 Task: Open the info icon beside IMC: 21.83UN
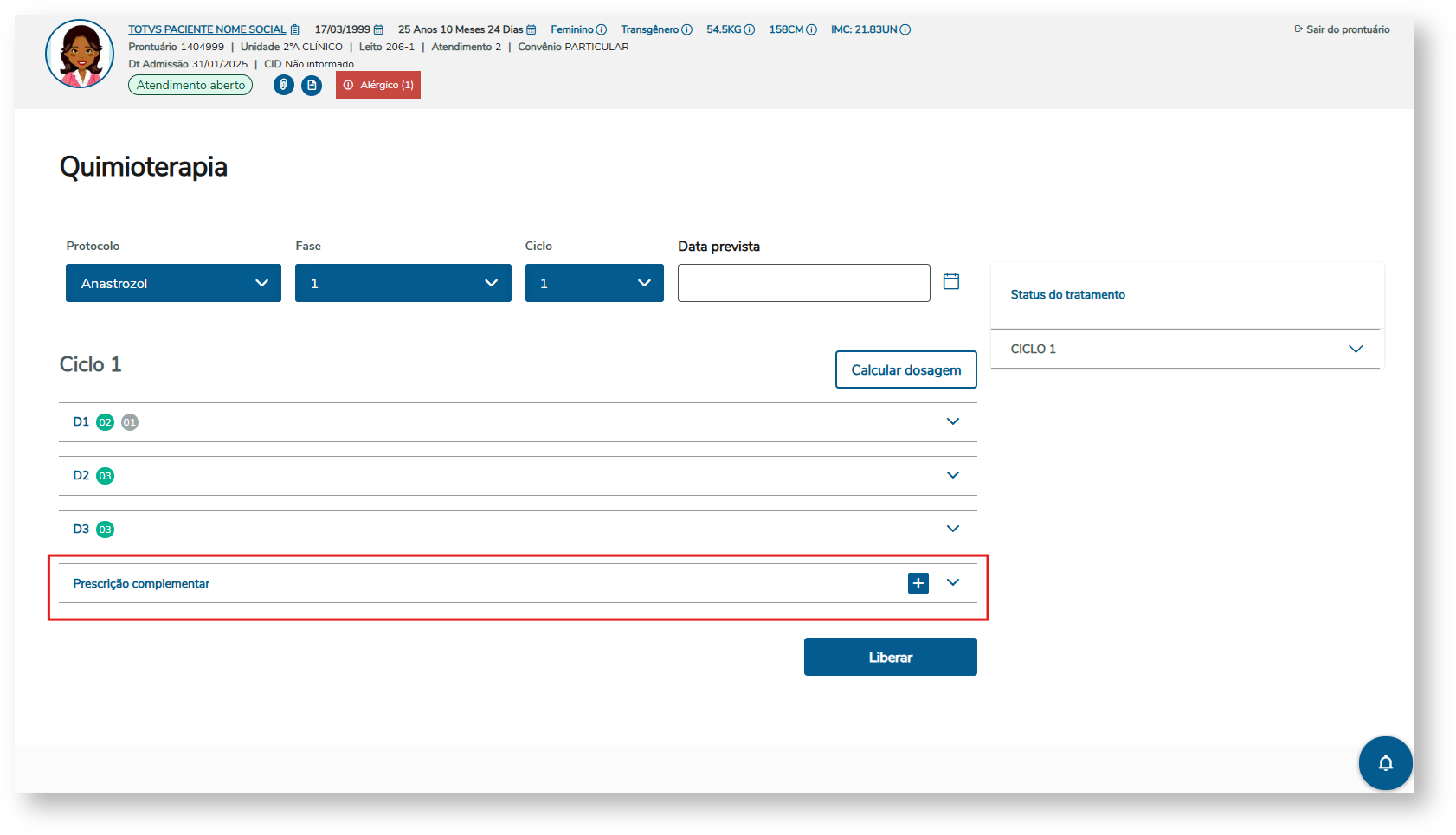tap(905, 29)
